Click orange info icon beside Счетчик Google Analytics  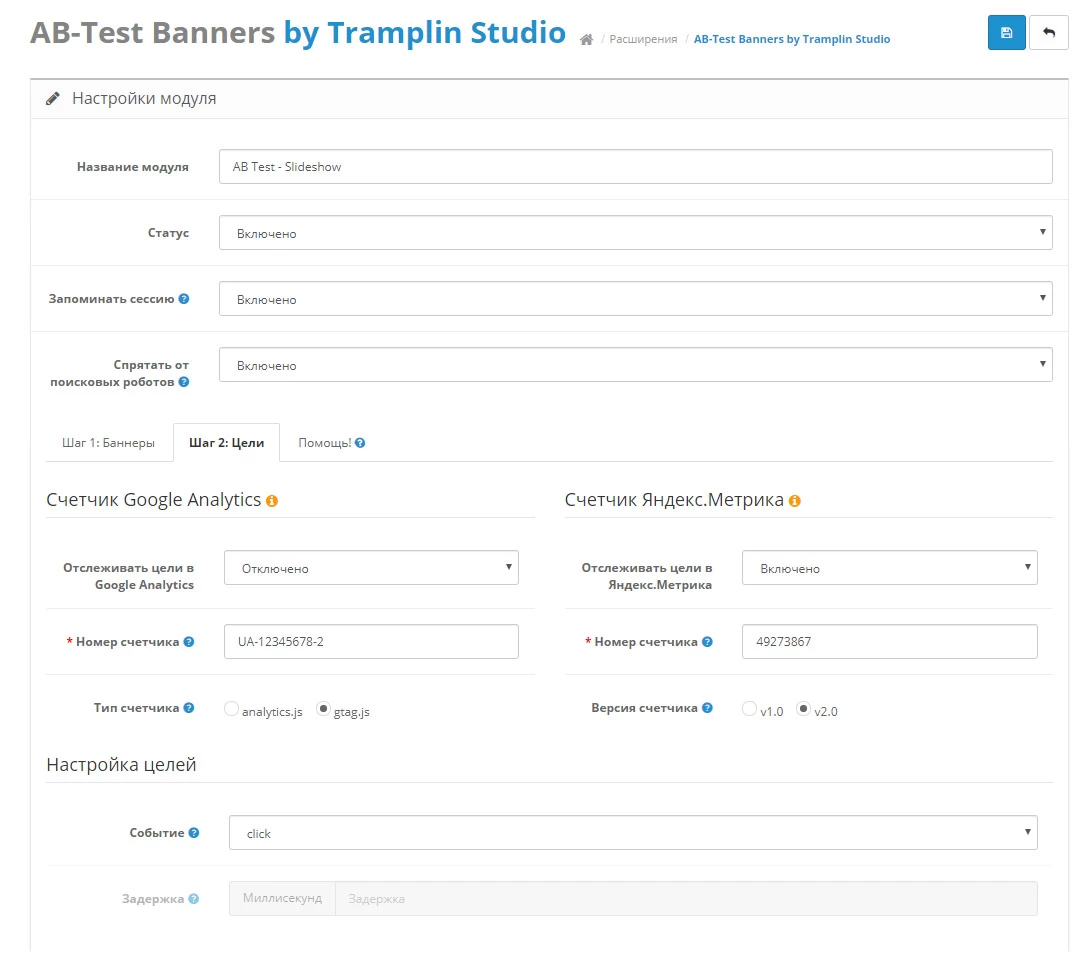pyautogui.click(x=272, y=501)
